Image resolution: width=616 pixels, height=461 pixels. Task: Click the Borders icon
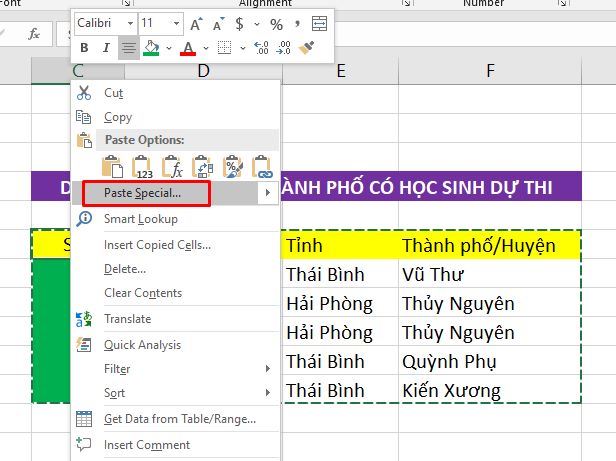(x=224, y=48)
